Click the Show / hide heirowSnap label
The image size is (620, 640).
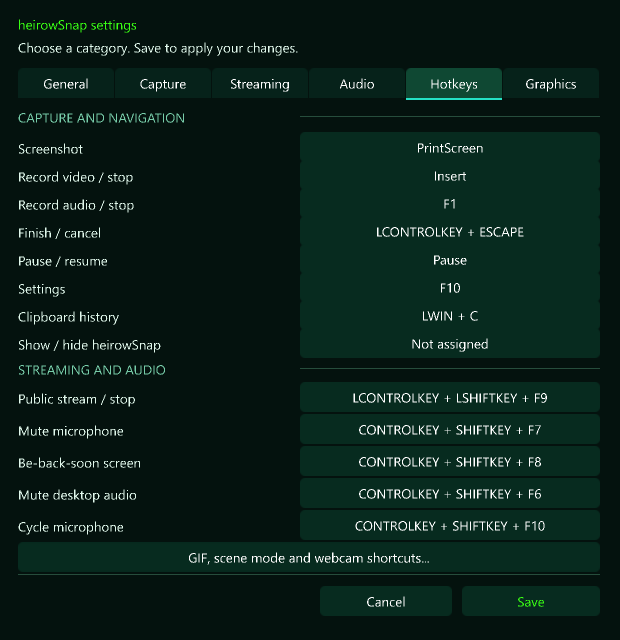click(89, 345)
